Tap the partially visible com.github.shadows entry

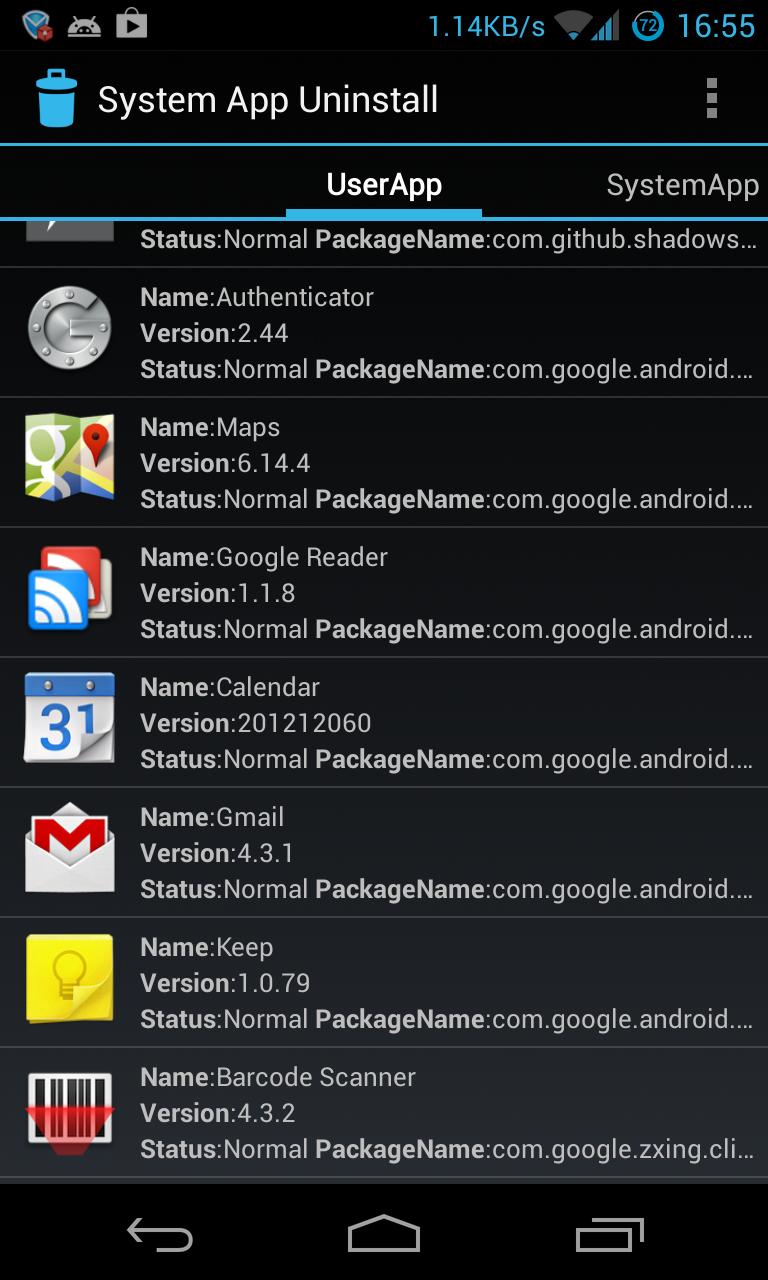click(446, 240)
